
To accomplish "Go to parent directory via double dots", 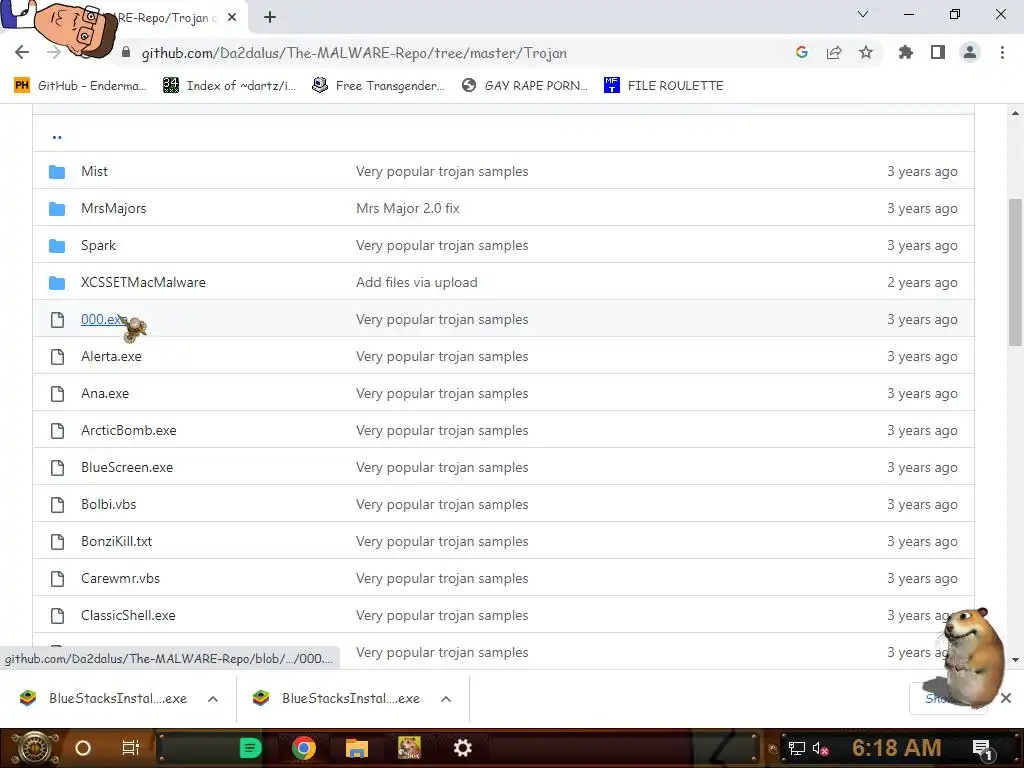I will [x=57, y=136].
